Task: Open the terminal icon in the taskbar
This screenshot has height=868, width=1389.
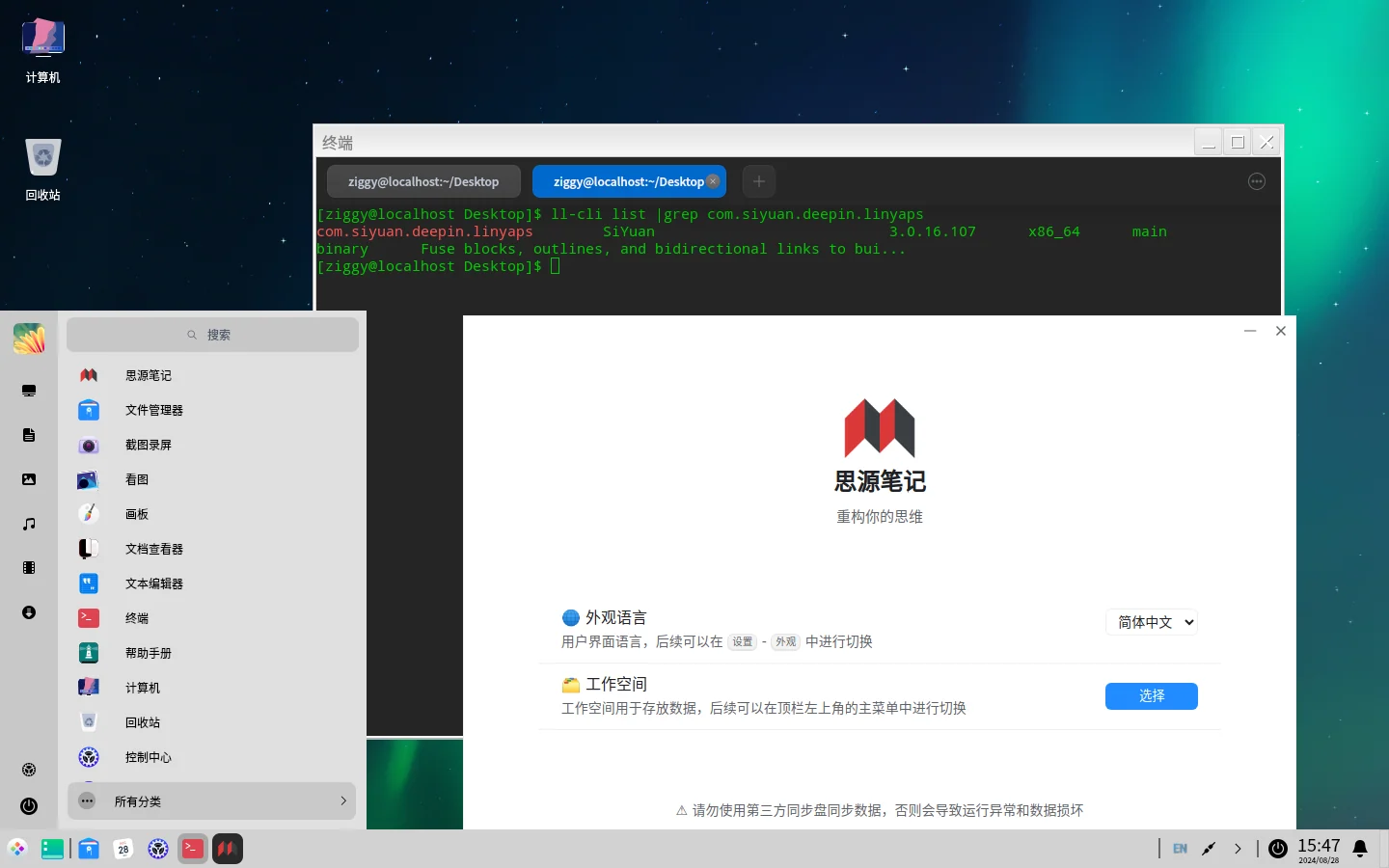Action: coord(193,849)
